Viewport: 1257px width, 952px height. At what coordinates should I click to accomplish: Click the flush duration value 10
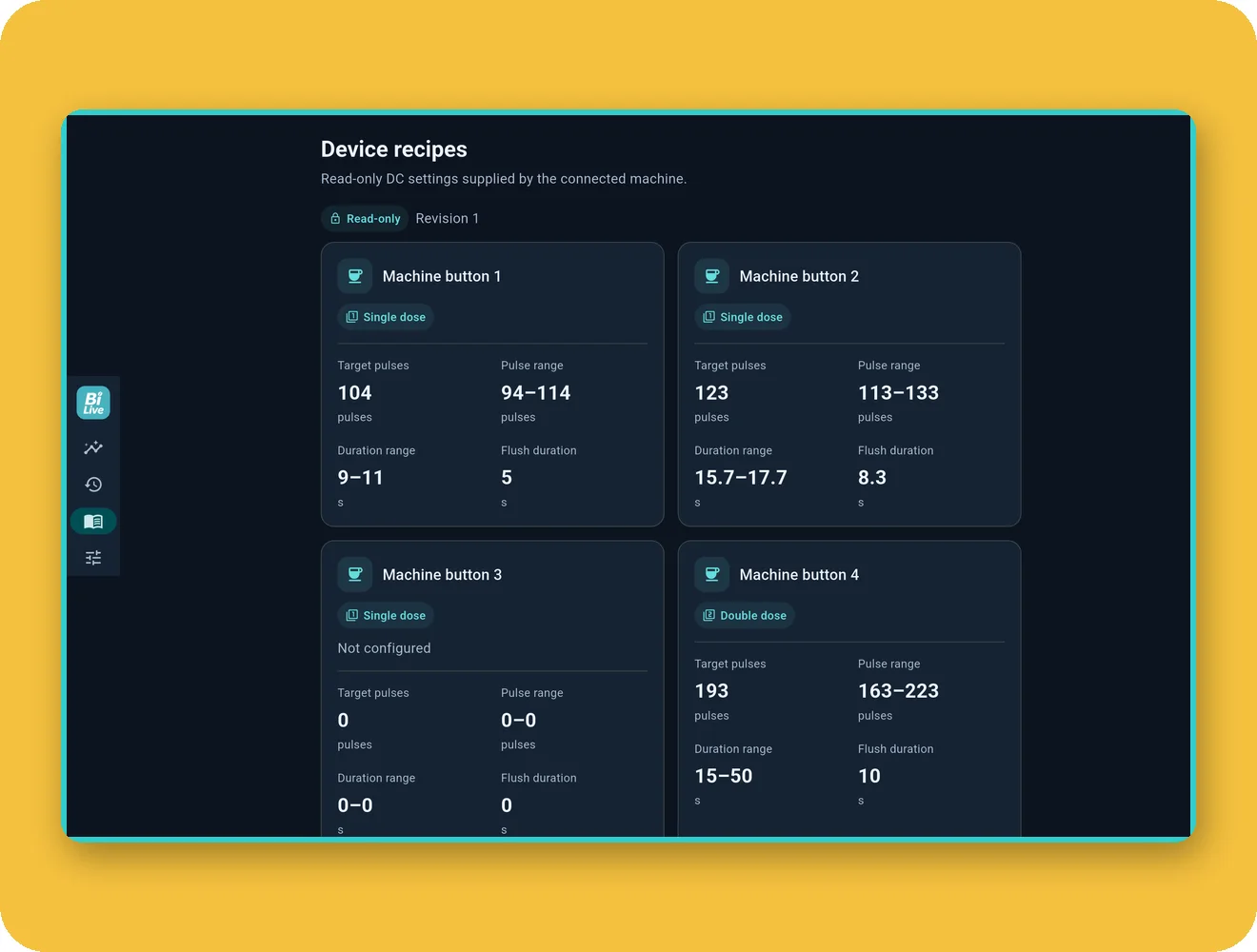point(869,776)
